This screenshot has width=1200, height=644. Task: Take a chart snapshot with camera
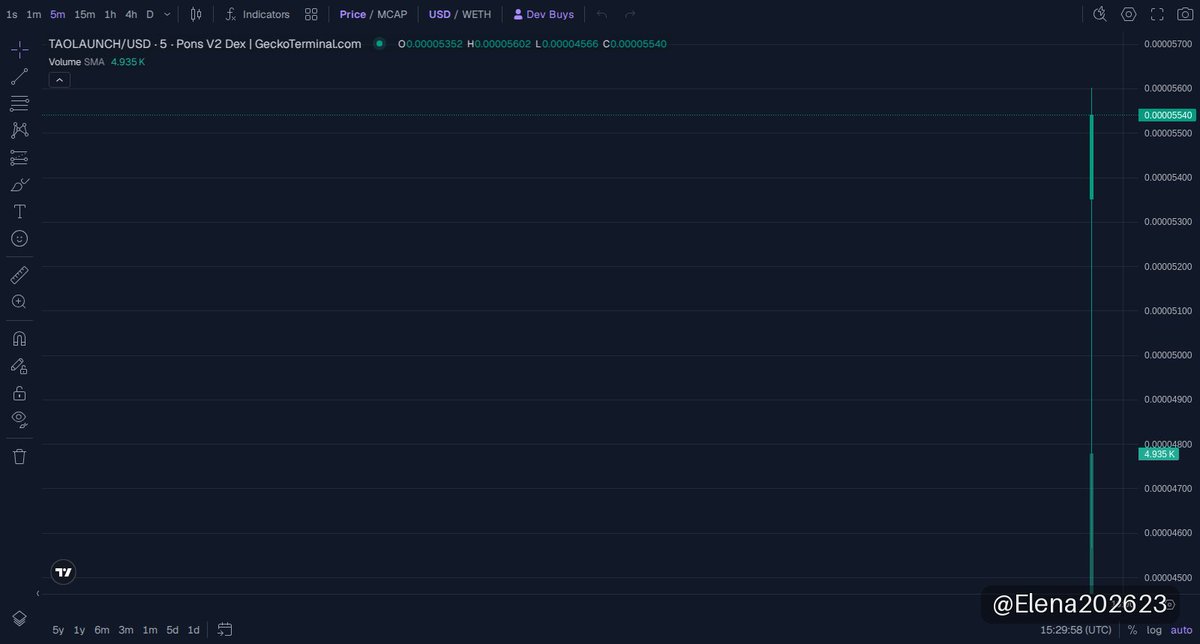point(1184,14)
